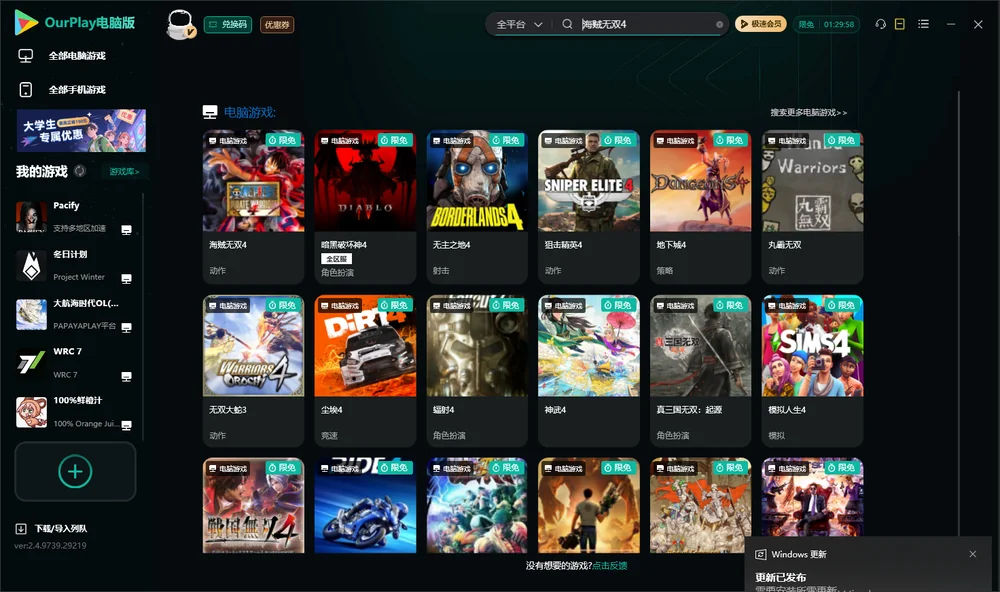Click the 限免 countdown timer button
The height and width of the screenshot is (592, 1000).
point(826,24)
